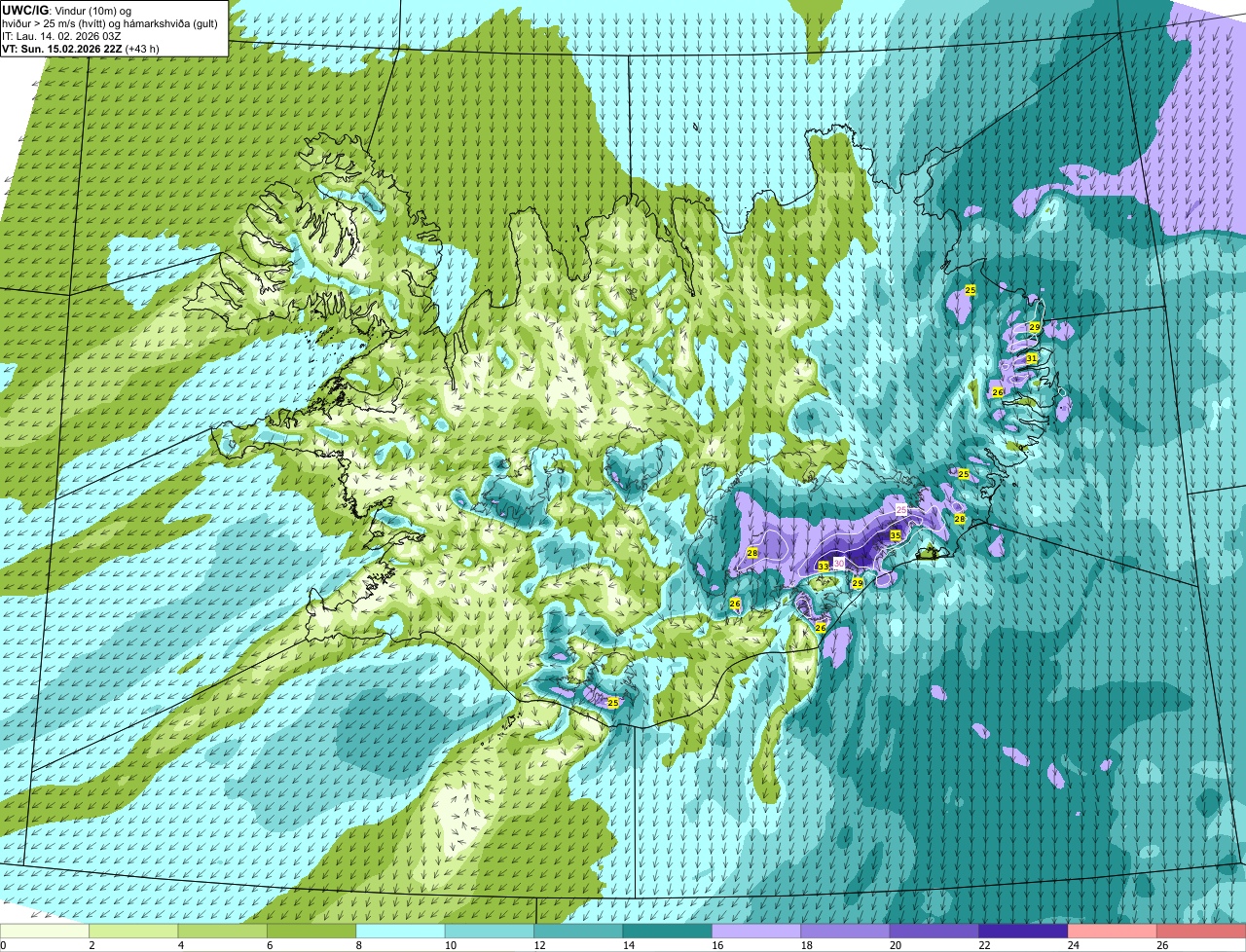Click the yellow 35 gust label
Viewport: 1246px width, 952px height.
896,535
